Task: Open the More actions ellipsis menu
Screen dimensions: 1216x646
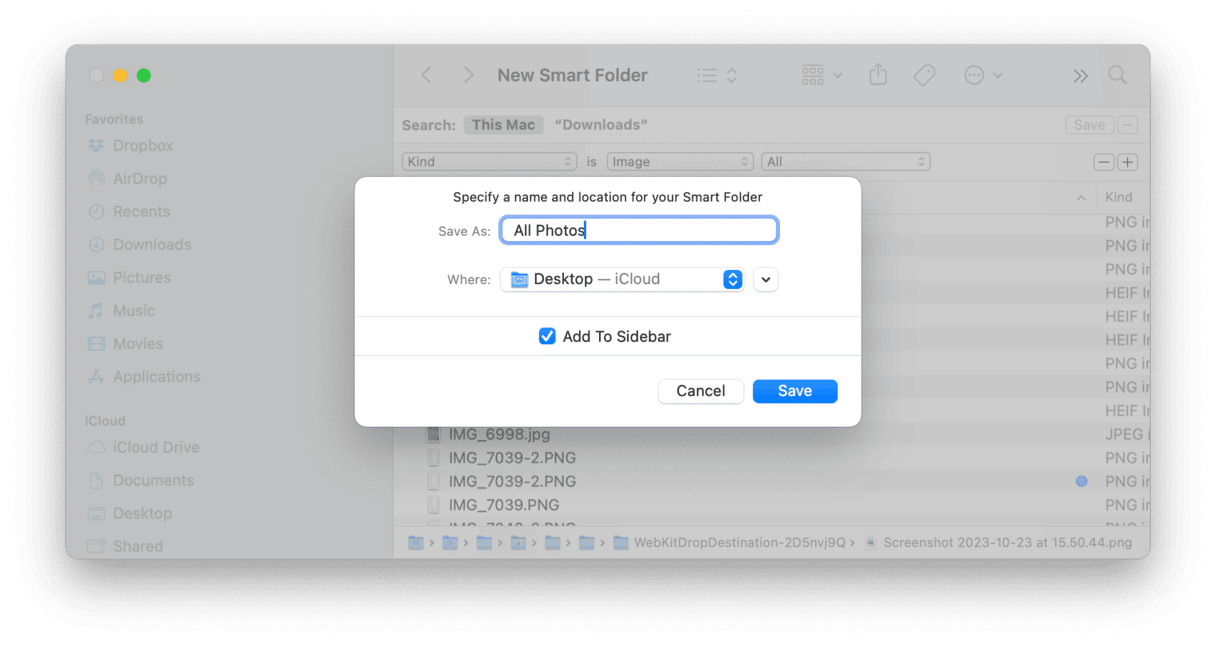Action: point(982,75)
